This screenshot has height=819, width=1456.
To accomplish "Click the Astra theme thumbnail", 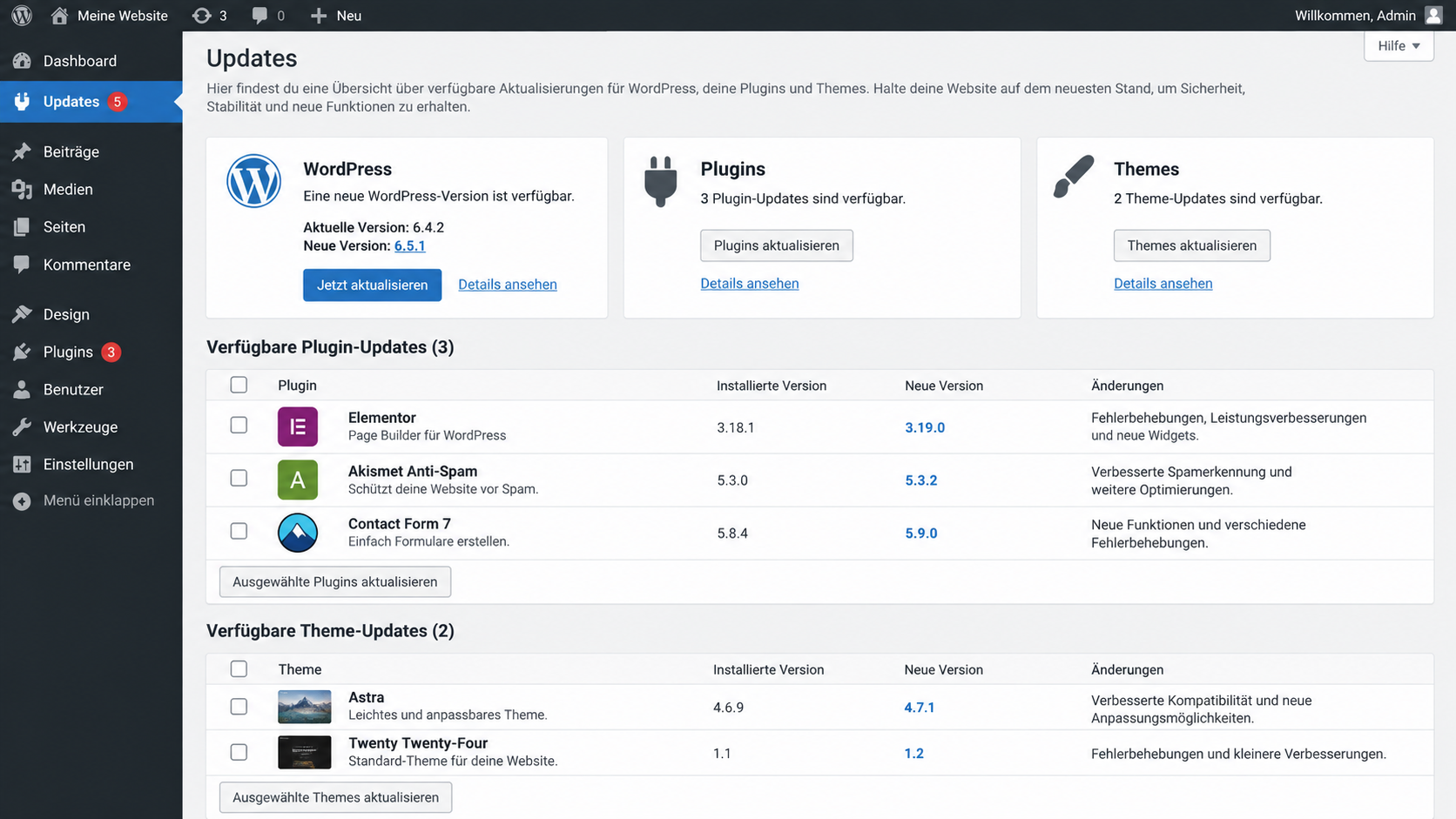I will pyautogui.click(x=305, y=707).
